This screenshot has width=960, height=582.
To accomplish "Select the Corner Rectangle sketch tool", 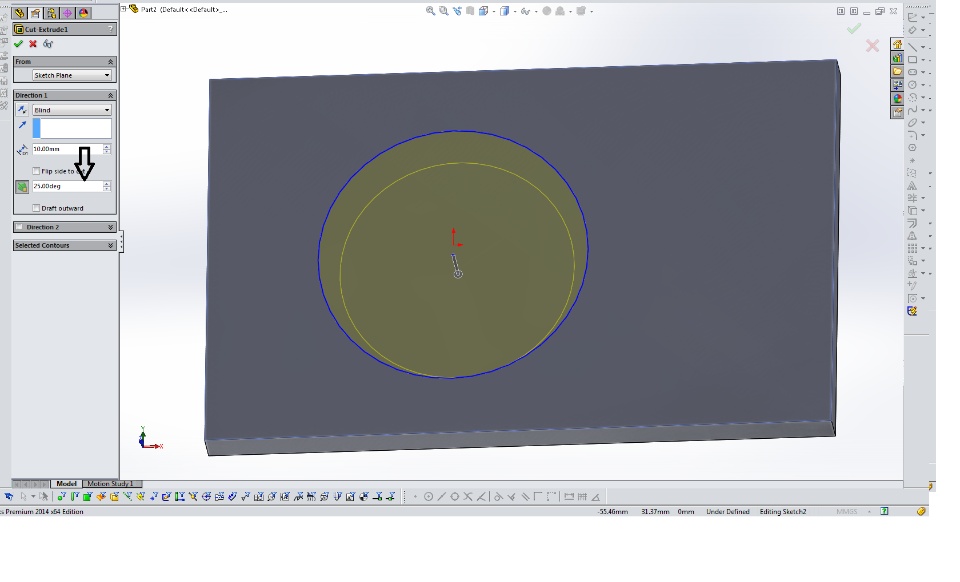I will tap(912, 60).
